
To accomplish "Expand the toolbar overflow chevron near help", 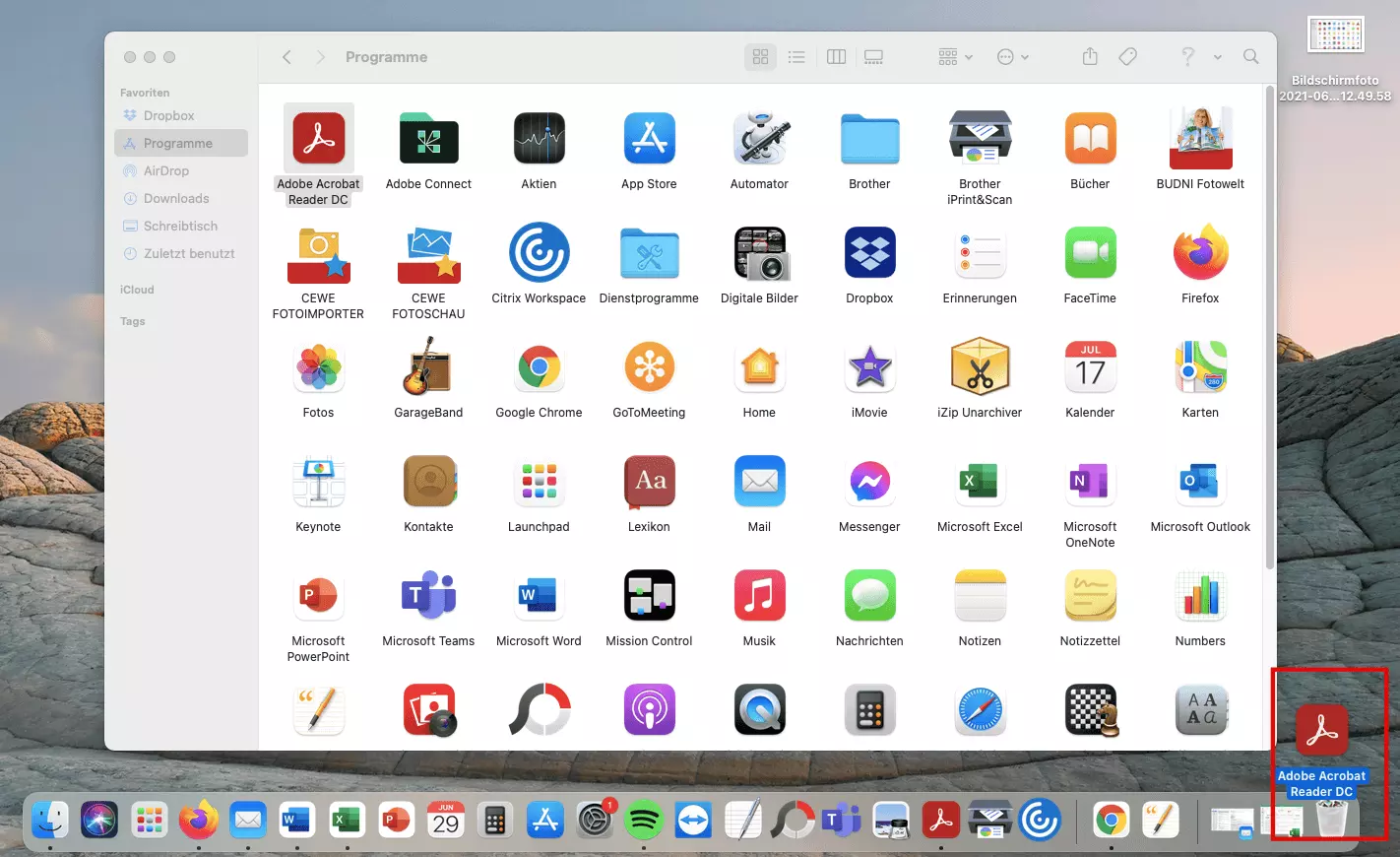I will (x=1218, y=57).
